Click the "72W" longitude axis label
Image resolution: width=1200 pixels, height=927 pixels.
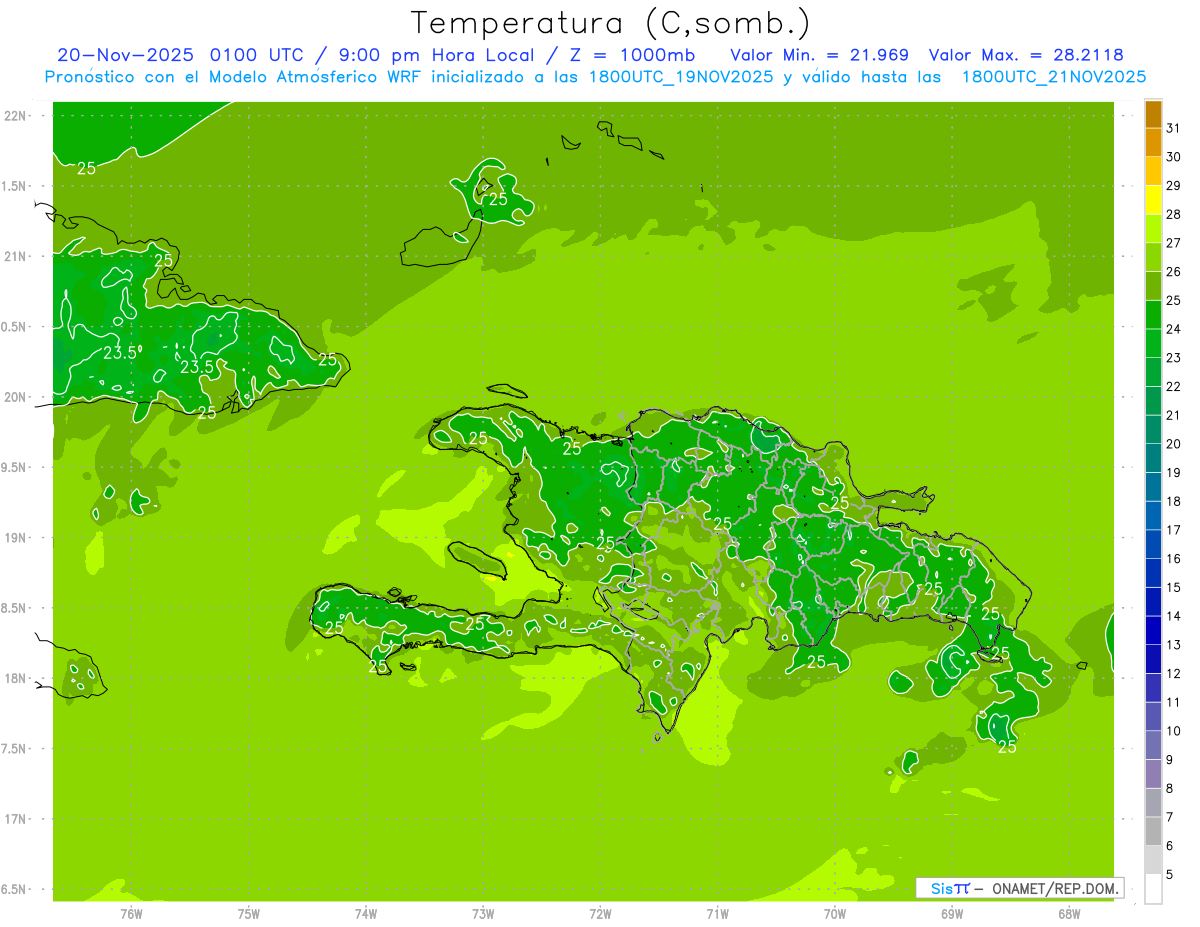tap(600, 914)
